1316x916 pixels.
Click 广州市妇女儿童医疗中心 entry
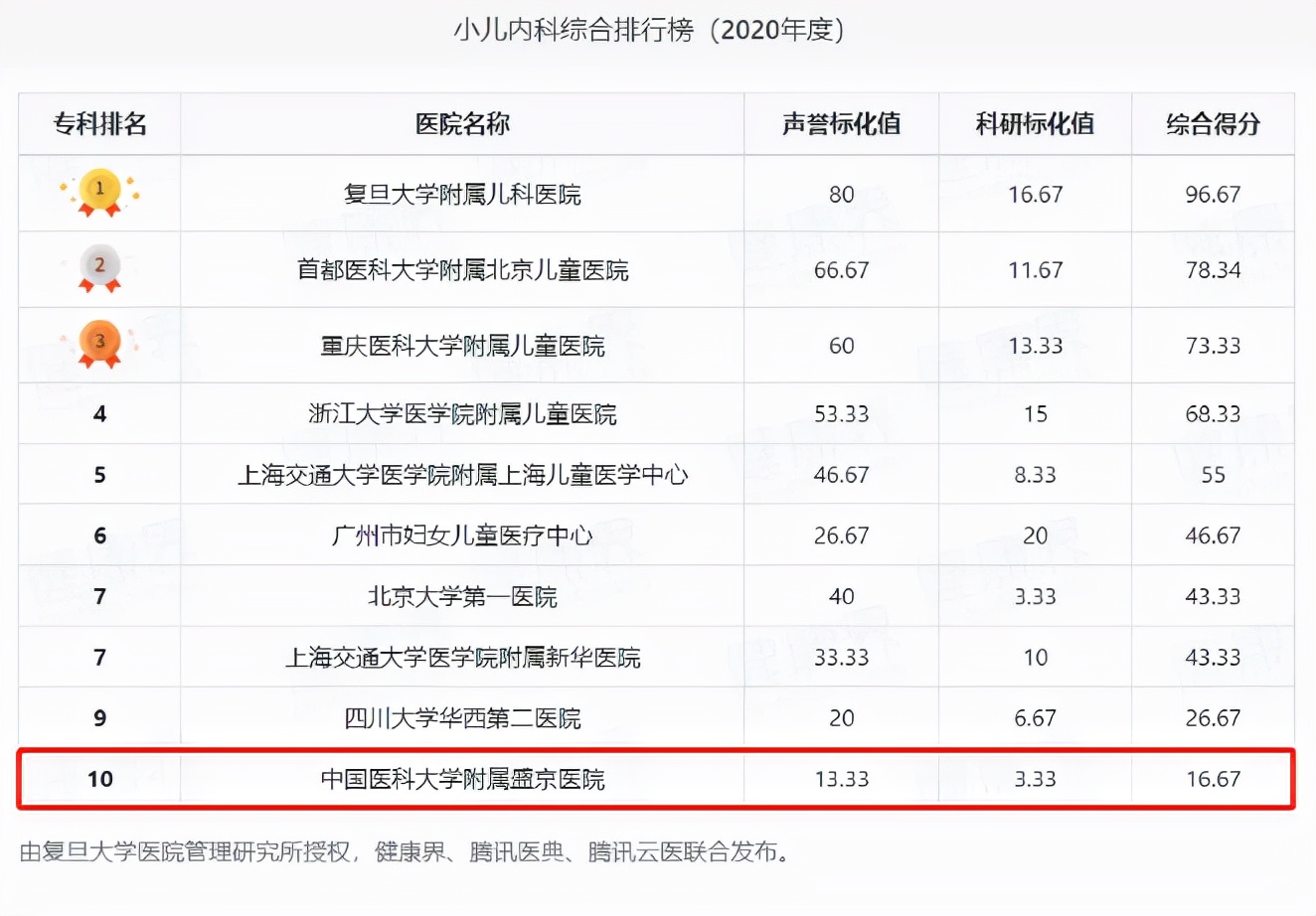point(460,535)
